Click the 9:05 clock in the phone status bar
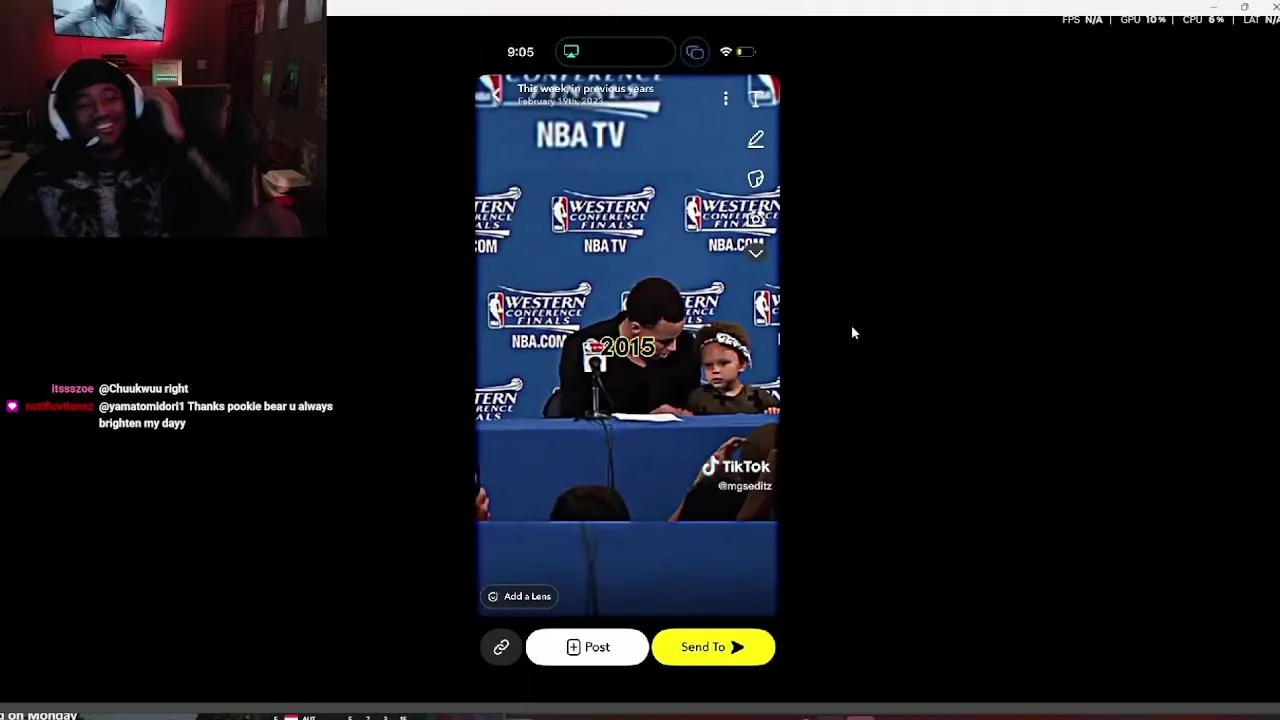This screenshot has height=720, width=1280. 520,52
